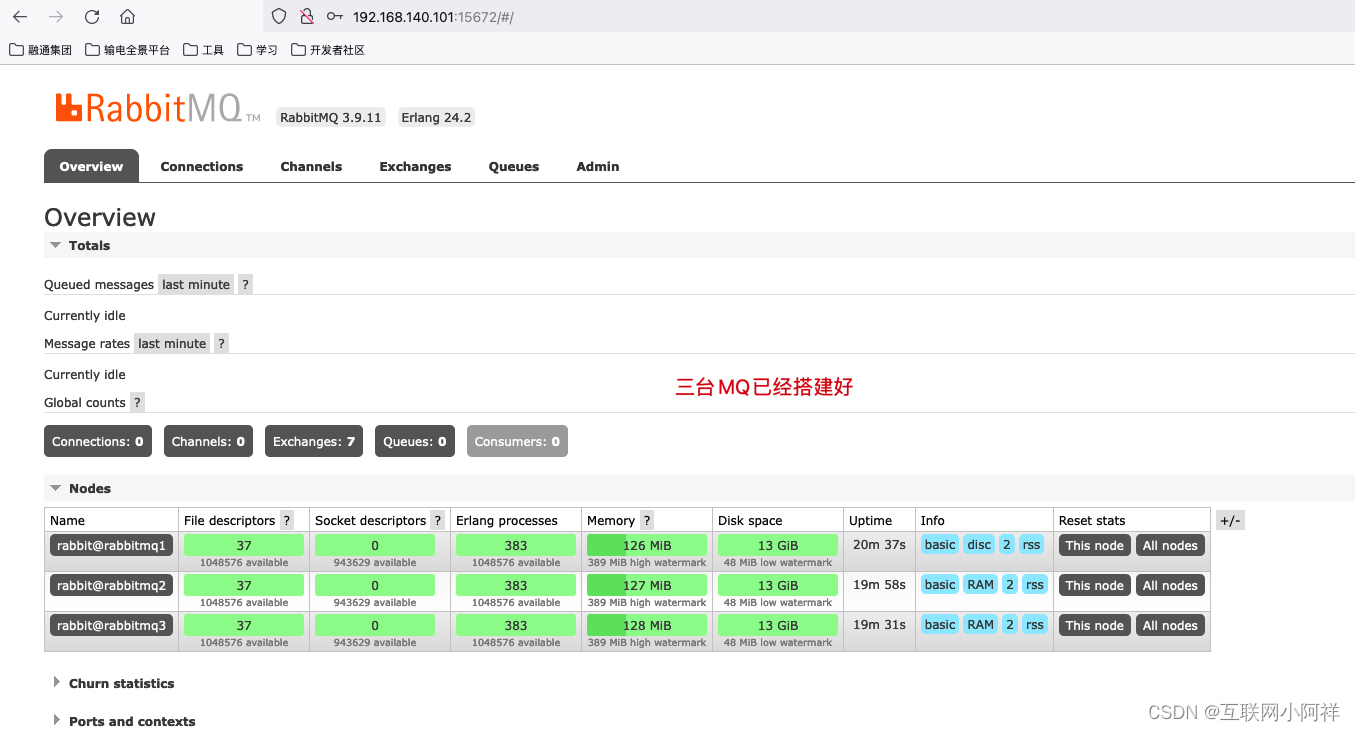1355x731 pixels.
Task: Switch to the Overview tab
Action: pyautogui.click(x=91, y=166)
